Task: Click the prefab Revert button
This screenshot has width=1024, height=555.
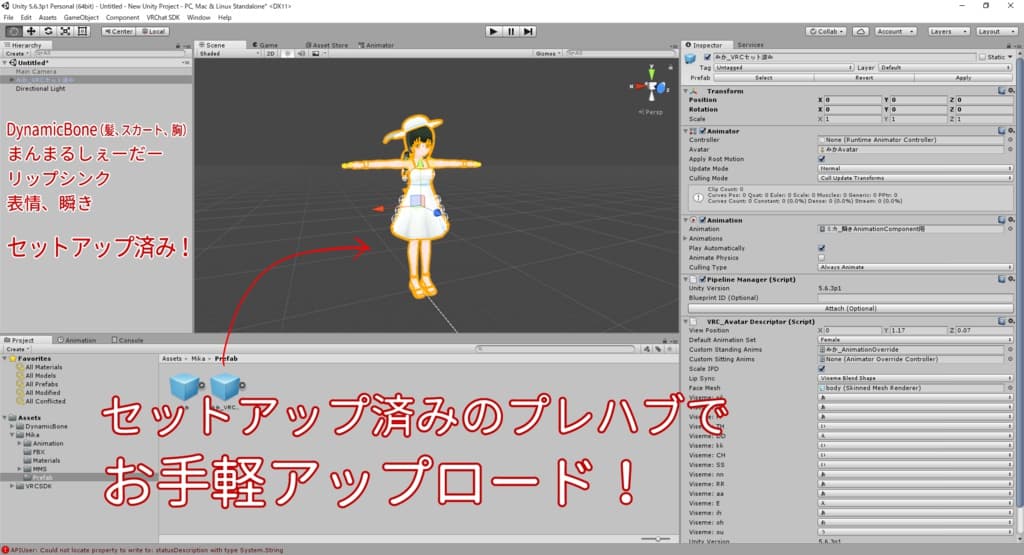Action: tap(864, 77)
